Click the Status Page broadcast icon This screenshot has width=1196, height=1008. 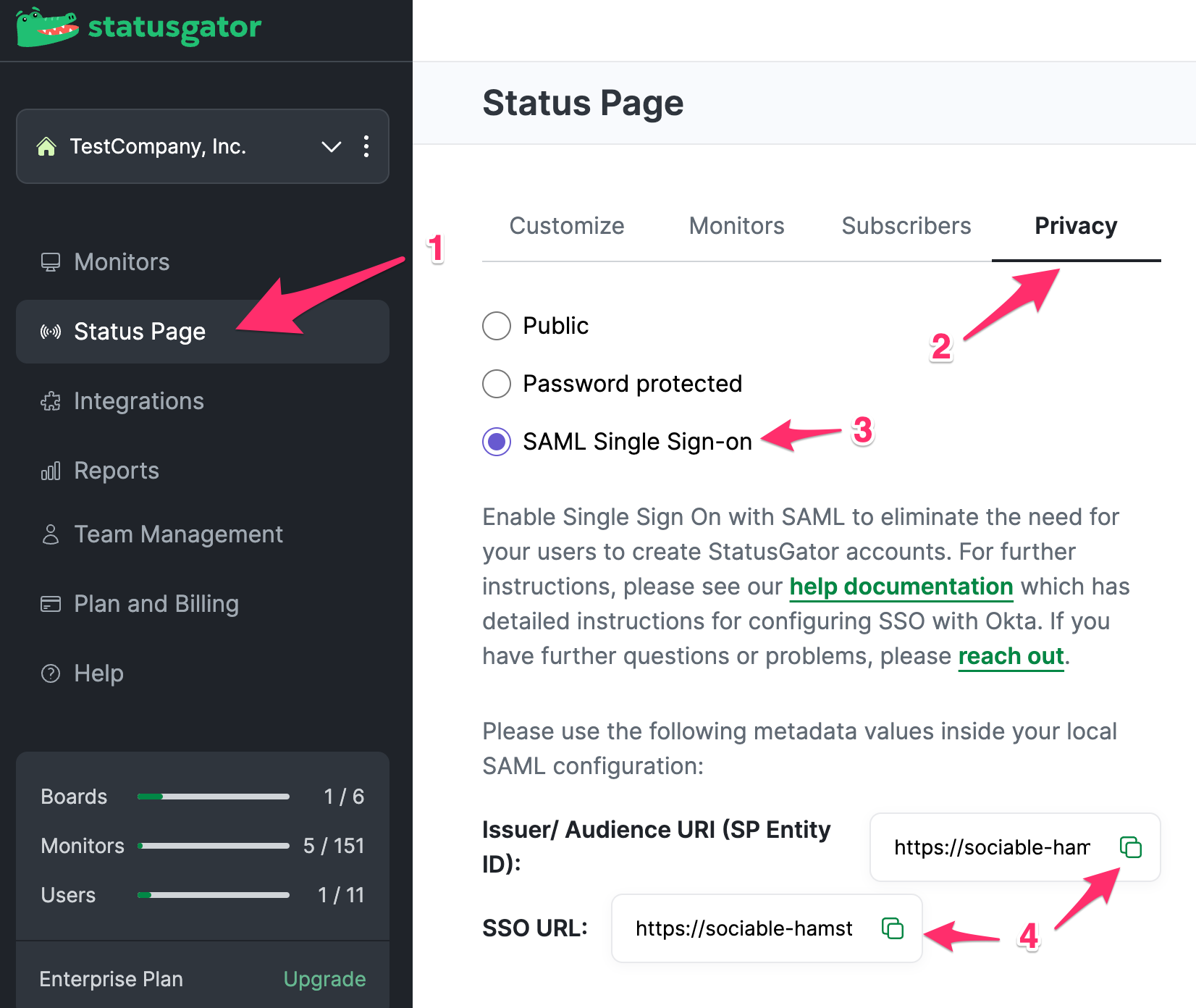tap(51, 332)
